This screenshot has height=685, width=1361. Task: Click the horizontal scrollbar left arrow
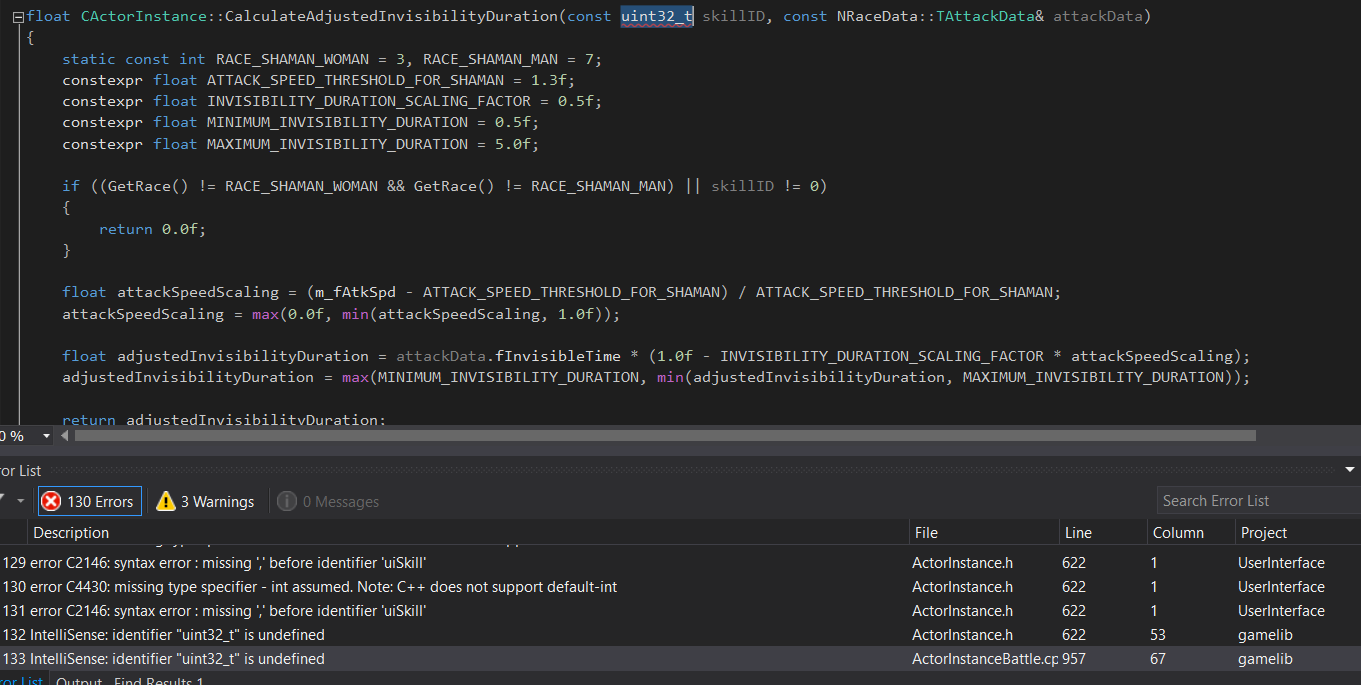[66, 435]
